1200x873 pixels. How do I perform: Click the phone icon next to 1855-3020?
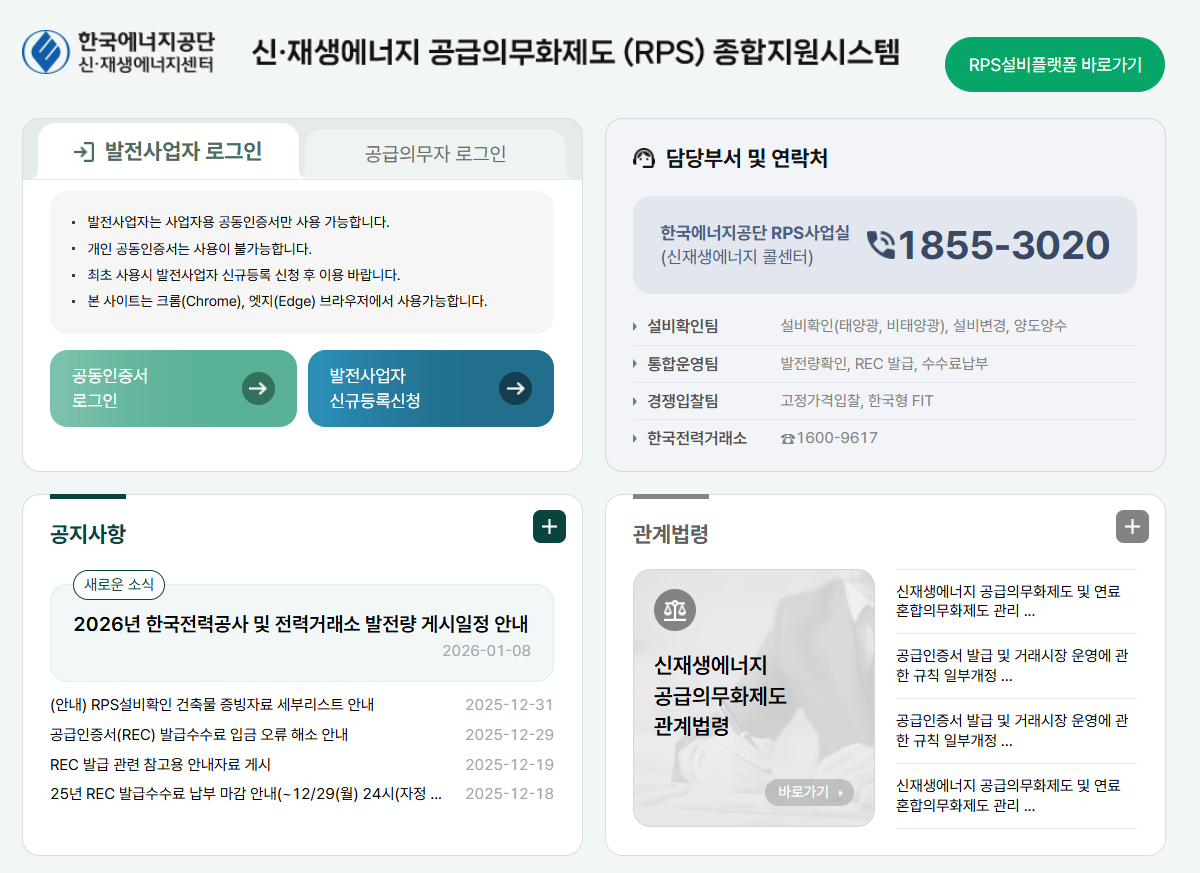pos(880,245)
